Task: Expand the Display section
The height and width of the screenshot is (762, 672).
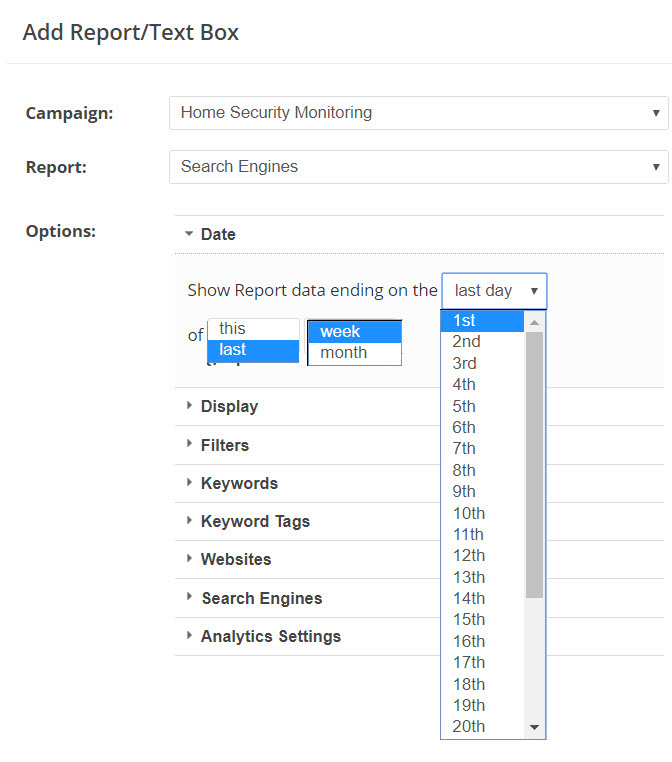Action: point(229,407)
